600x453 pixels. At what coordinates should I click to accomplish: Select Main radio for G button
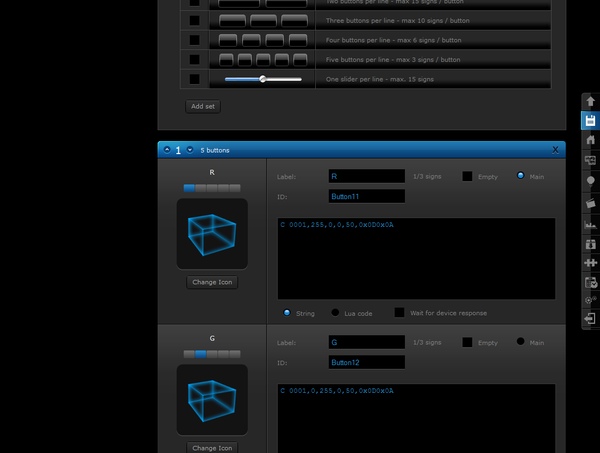pos(520,341)
